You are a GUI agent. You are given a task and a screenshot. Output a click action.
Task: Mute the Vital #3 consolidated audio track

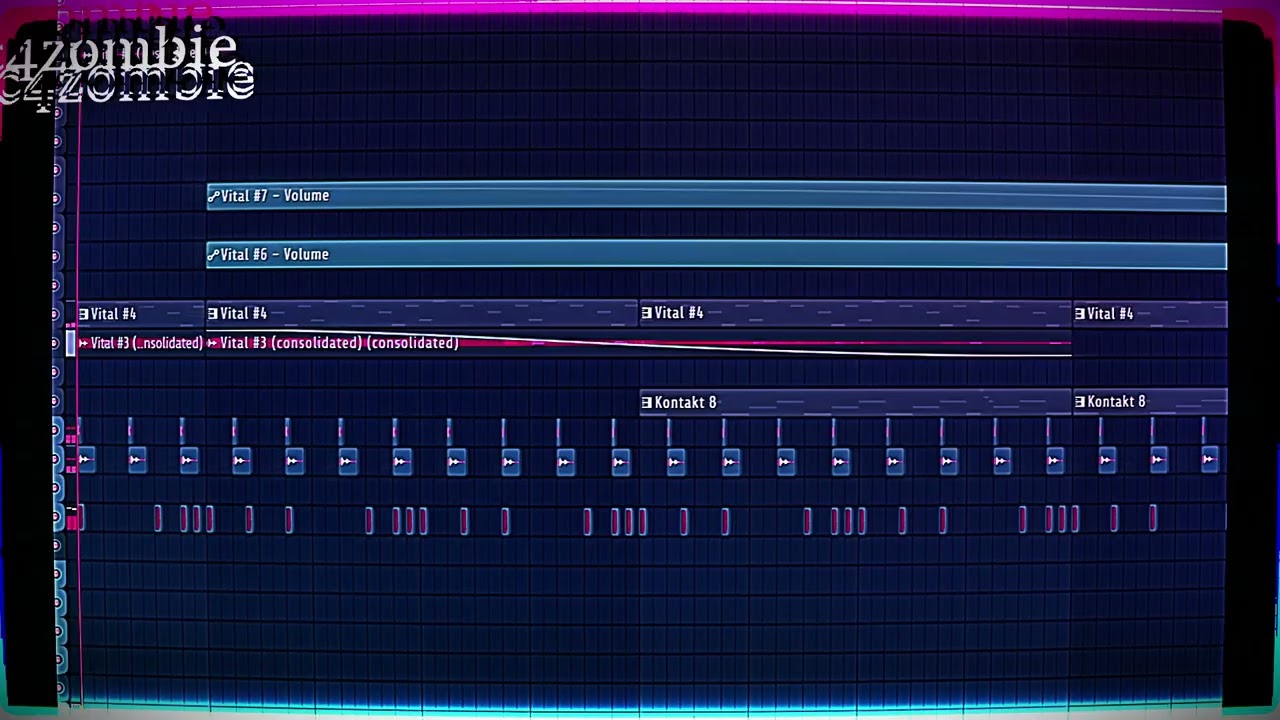tap(56, 343)
